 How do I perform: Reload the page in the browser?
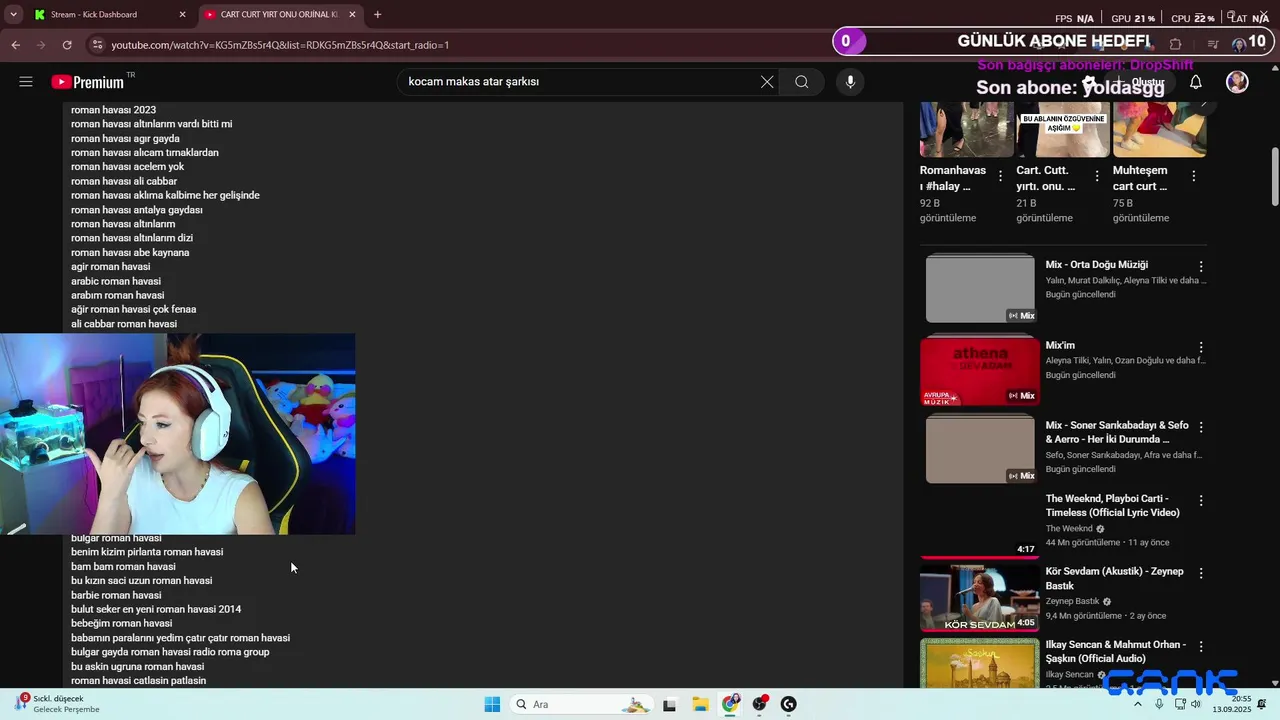(67, 45)
